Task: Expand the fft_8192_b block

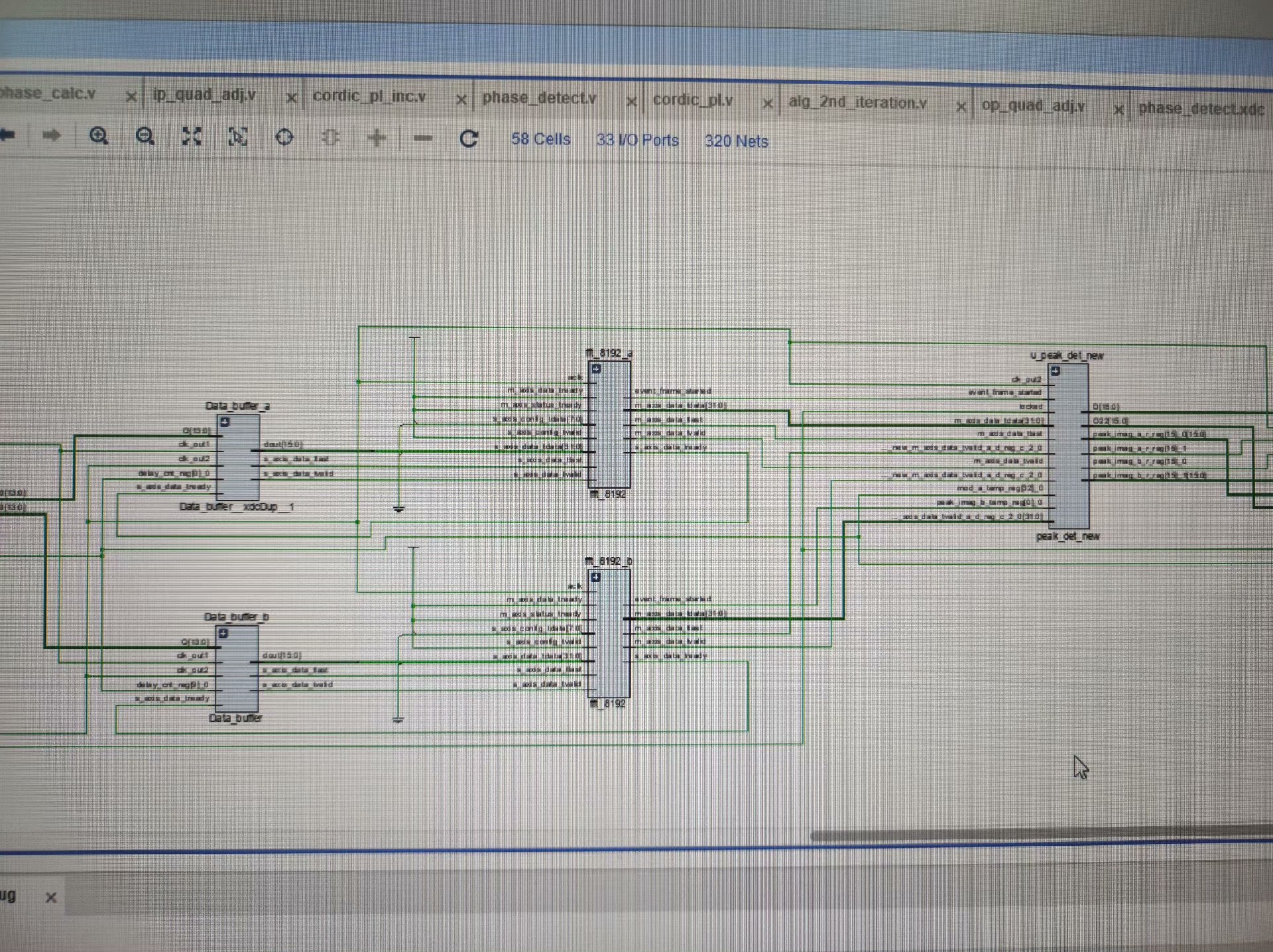Action: coord(595,577)
